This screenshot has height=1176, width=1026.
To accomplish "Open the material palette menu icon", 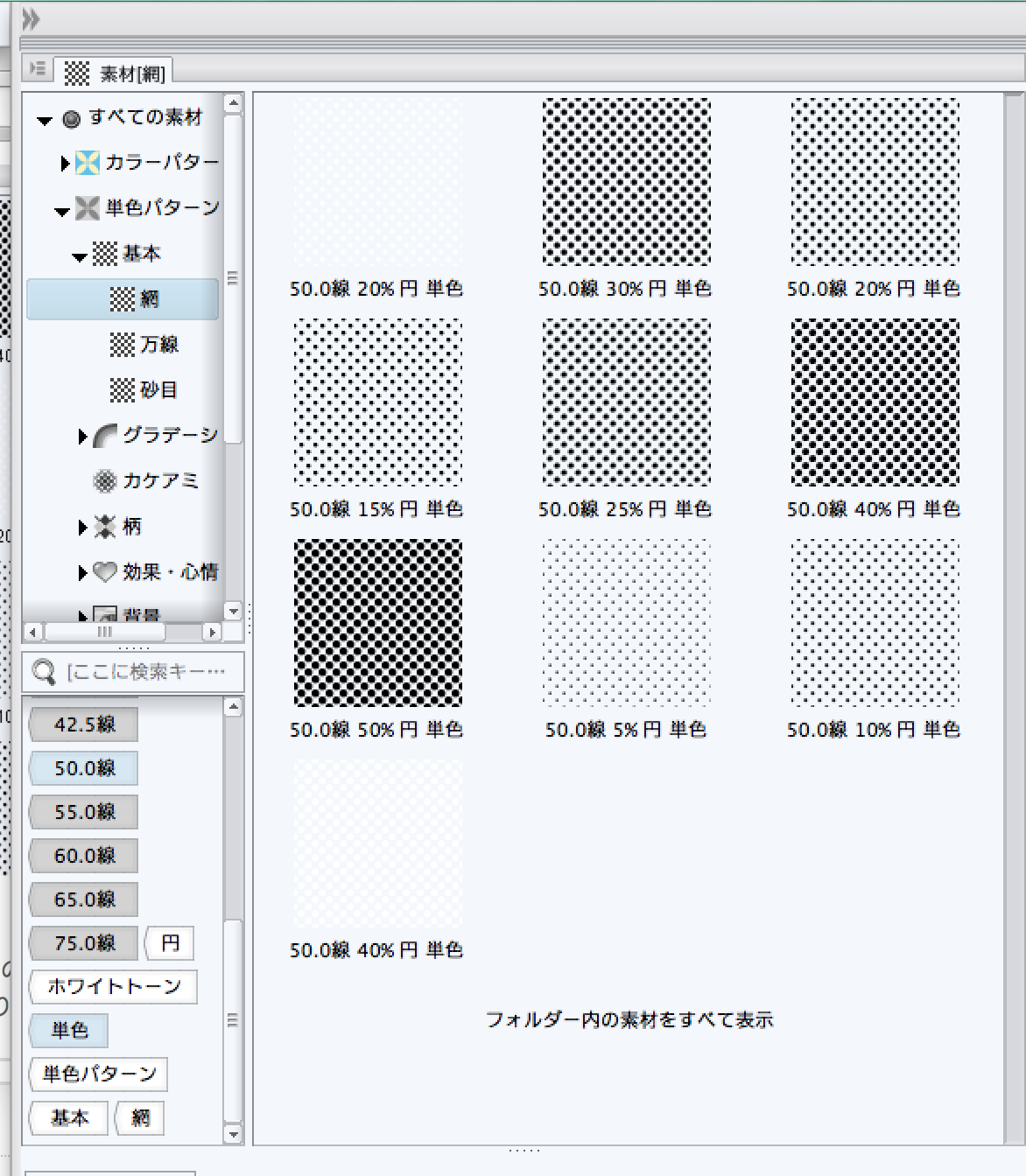I will click(38, 68).
